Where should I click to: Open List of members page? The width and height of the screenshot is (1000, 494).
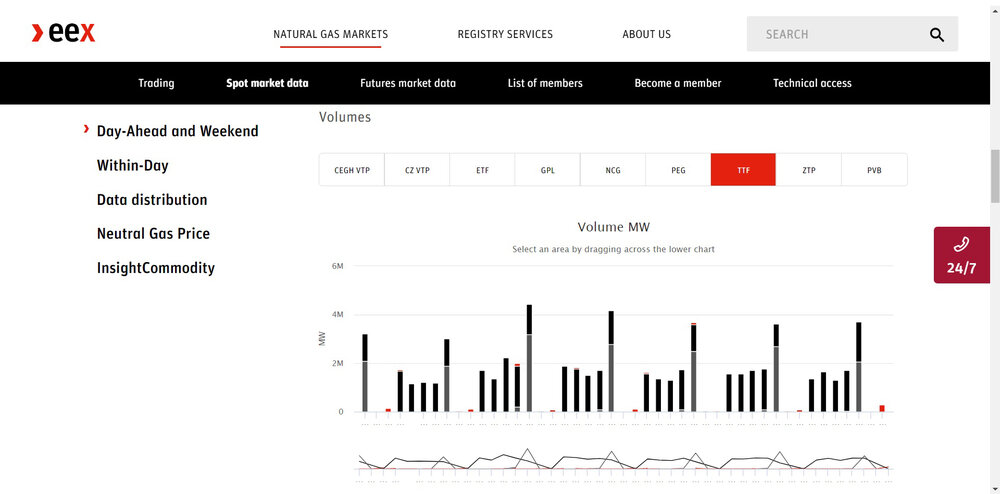(545, 83)
